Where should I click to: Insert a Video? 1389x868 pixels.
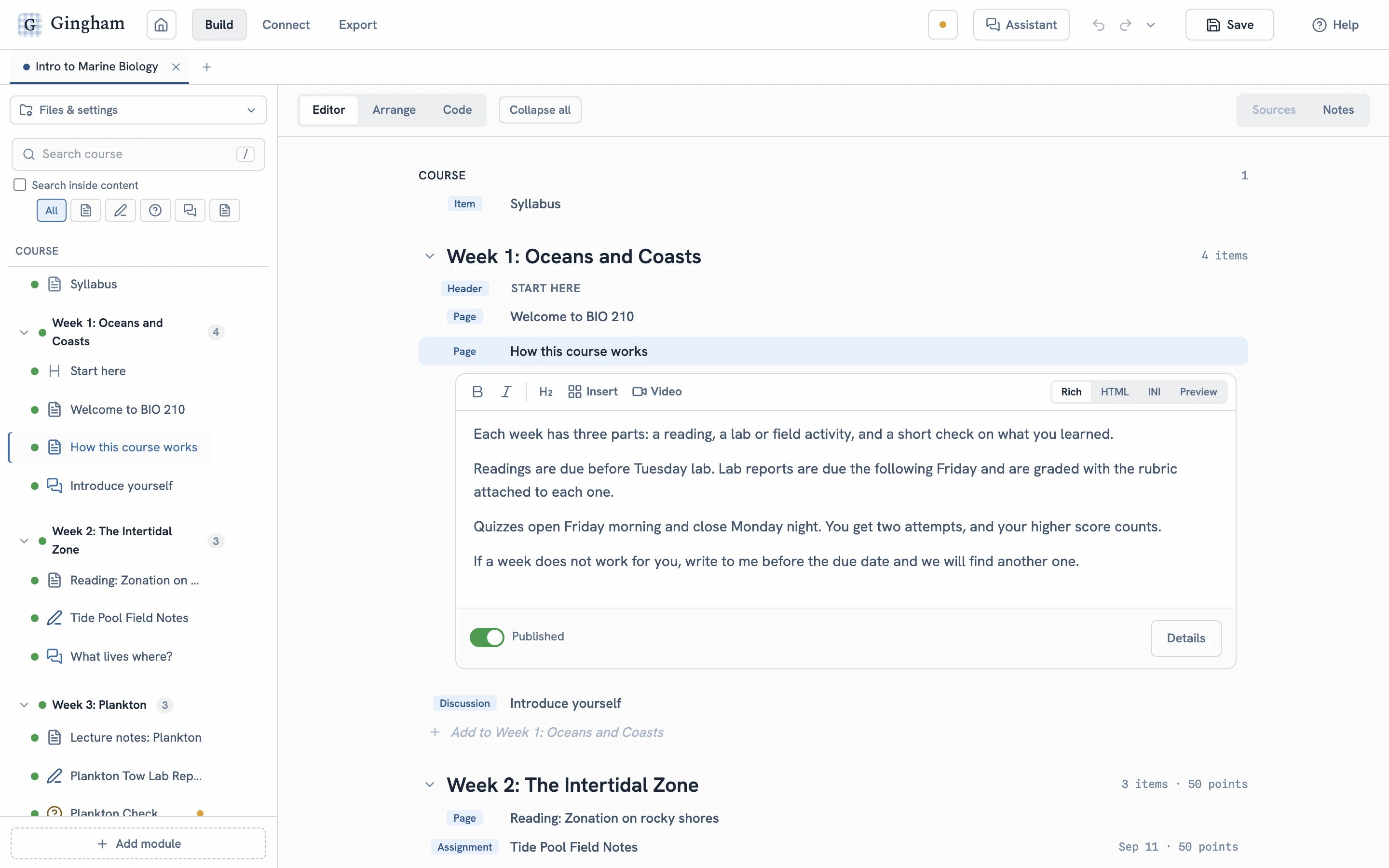(656, 392)
